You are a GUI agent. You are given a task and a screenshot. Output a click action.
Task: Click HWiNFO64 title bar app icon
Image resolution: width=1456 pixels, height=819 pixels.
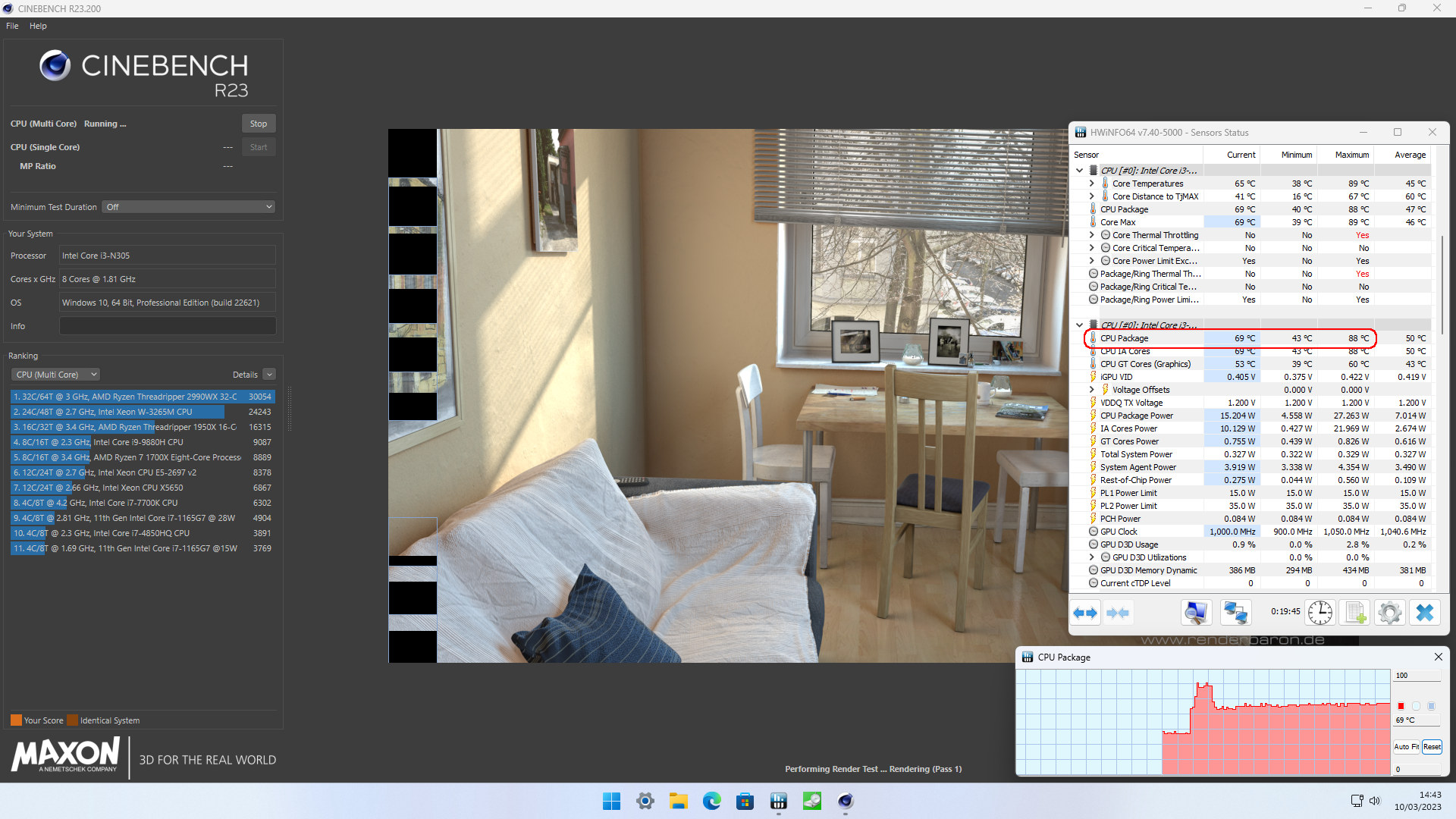point(1080,133)
